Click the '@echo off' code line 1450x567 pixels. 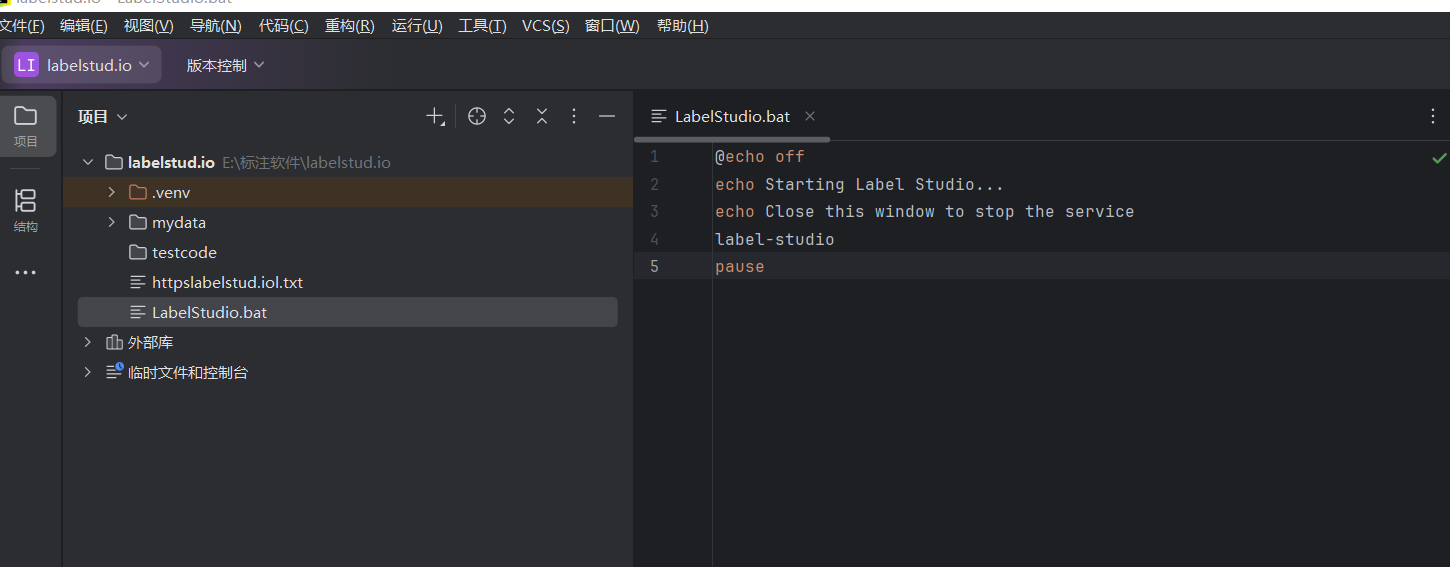(x=760, y=157)
